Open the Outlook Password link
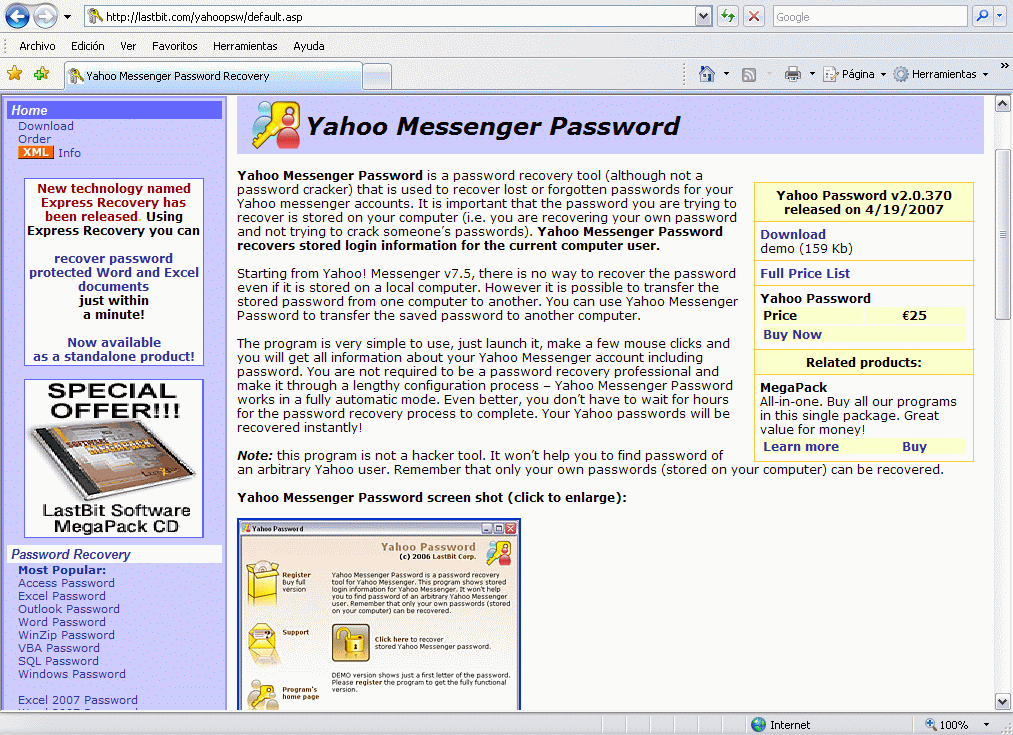The image size is (1013, 735). click(x=69, y=609)
